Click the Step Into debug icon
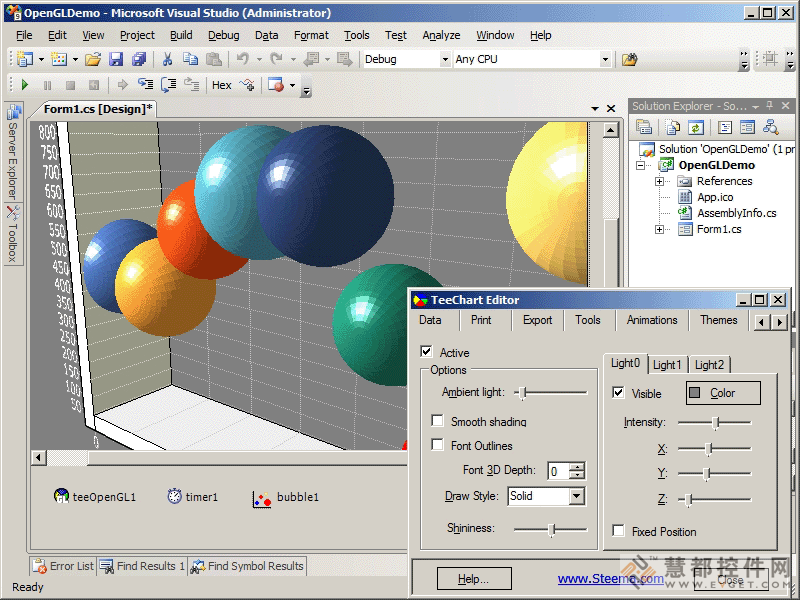800x600 pixels. [145, 84]
